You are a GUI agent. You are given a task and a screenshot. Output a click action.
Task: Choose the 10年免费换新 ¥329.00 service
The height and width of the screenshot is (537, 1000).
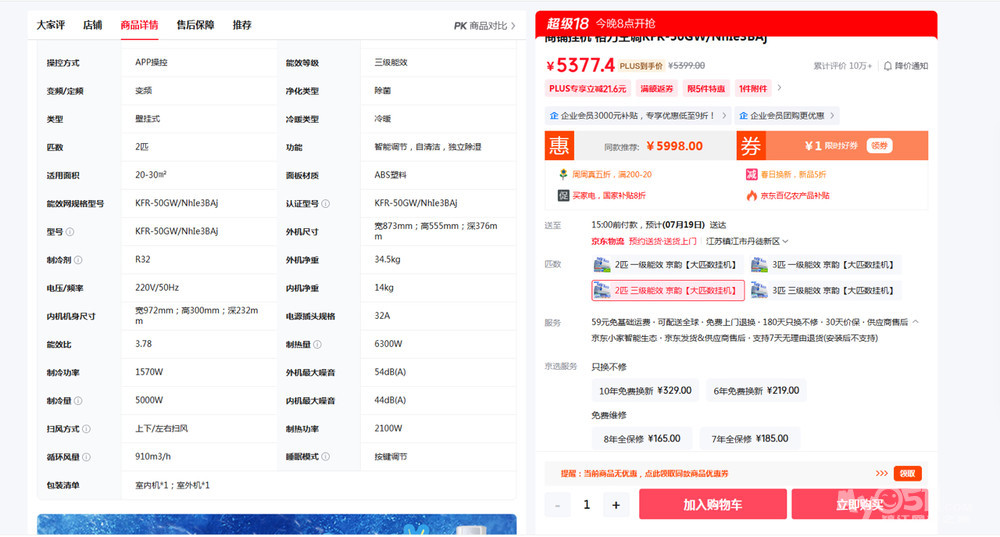coord(645,391)
